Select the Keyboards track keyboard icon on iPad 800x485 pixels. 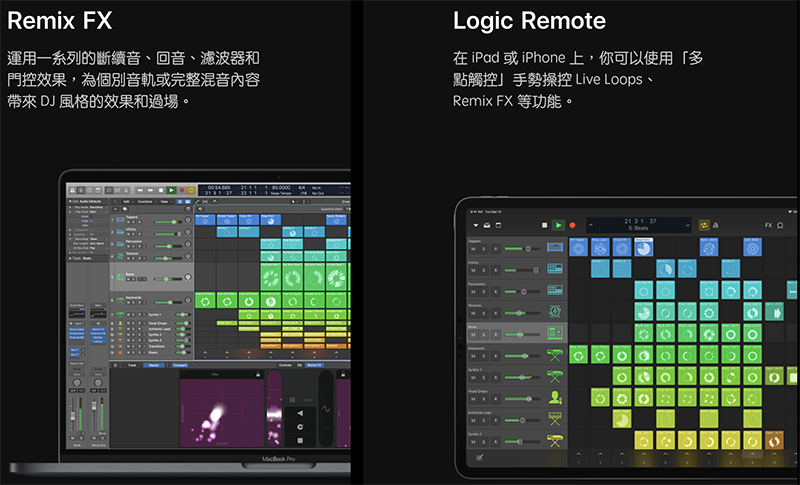point(555,354)
